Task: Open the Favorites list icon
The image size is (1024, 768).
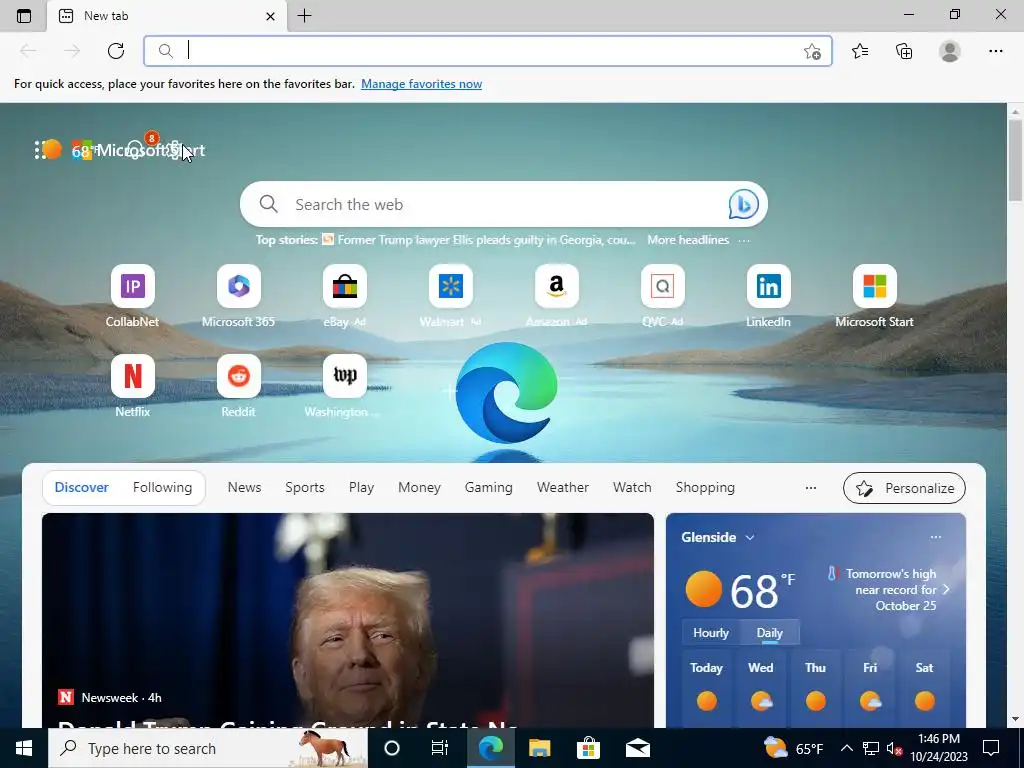Action: (x=860, y=51)
